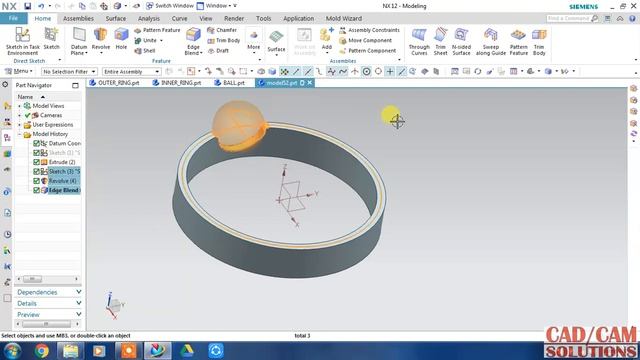This screenshot has height=360, width=640.
Task: Click the Unite boolean tool
Action: (x=146, y=40)
